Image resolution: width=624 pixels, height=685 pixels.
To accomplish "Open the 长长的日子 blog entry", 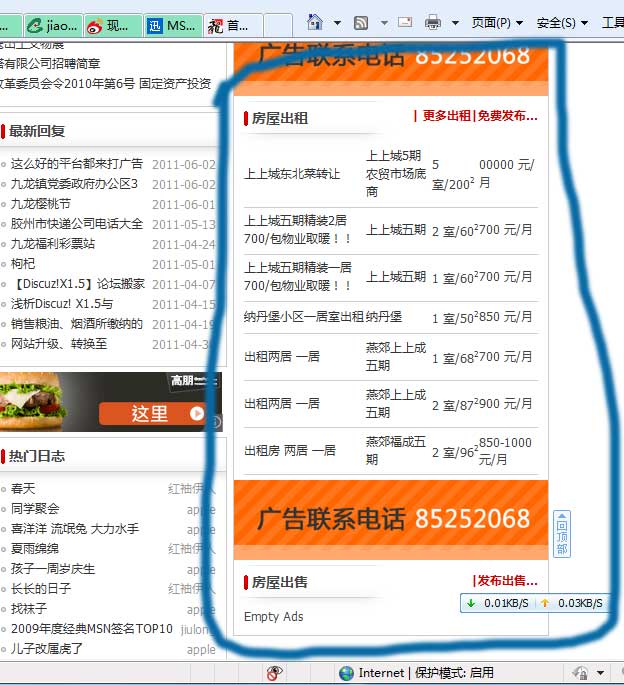I will click(x=41, y=588).
